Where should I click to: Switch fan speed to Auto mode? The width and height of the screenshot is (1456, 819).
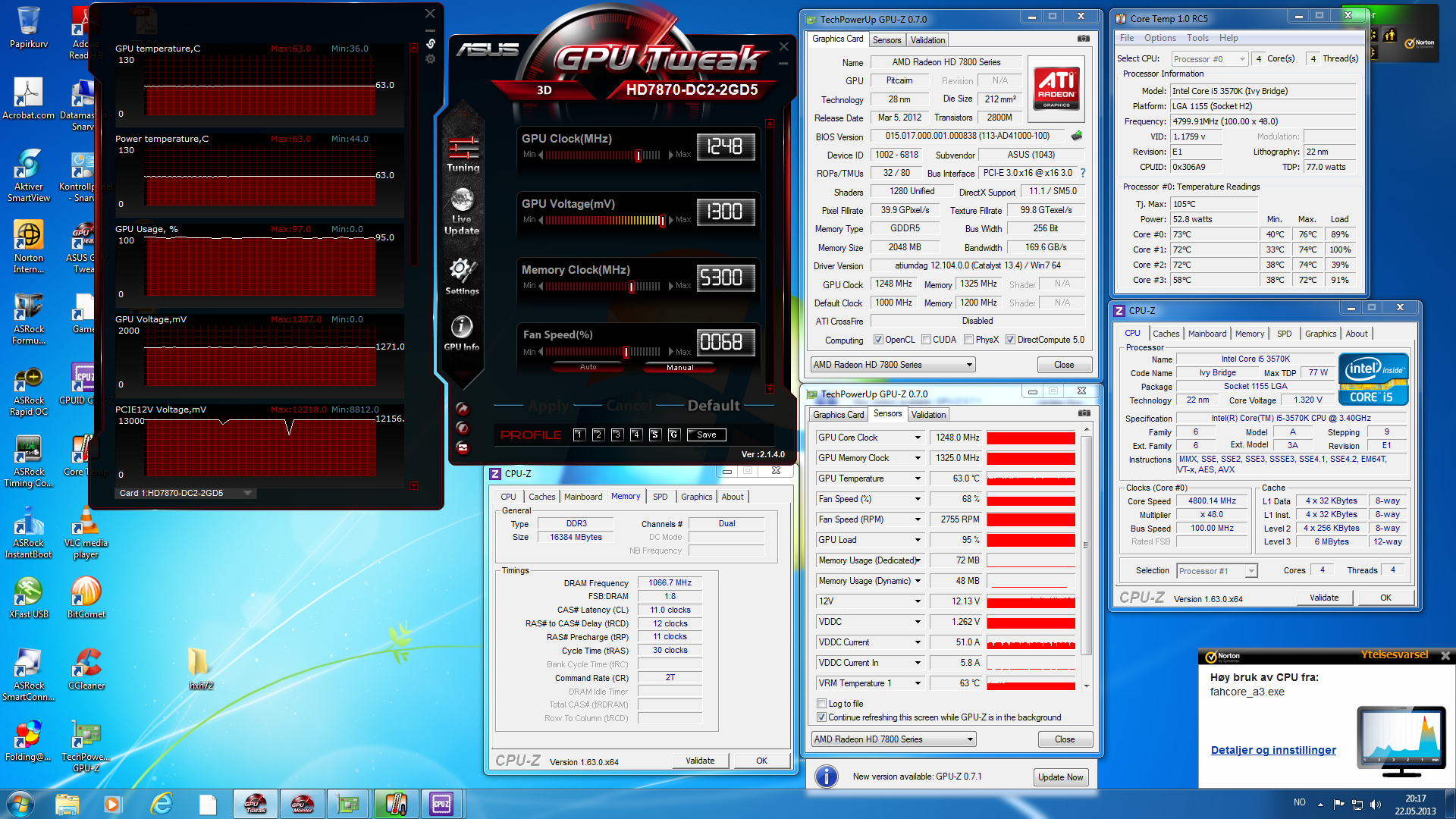(588, 367)
